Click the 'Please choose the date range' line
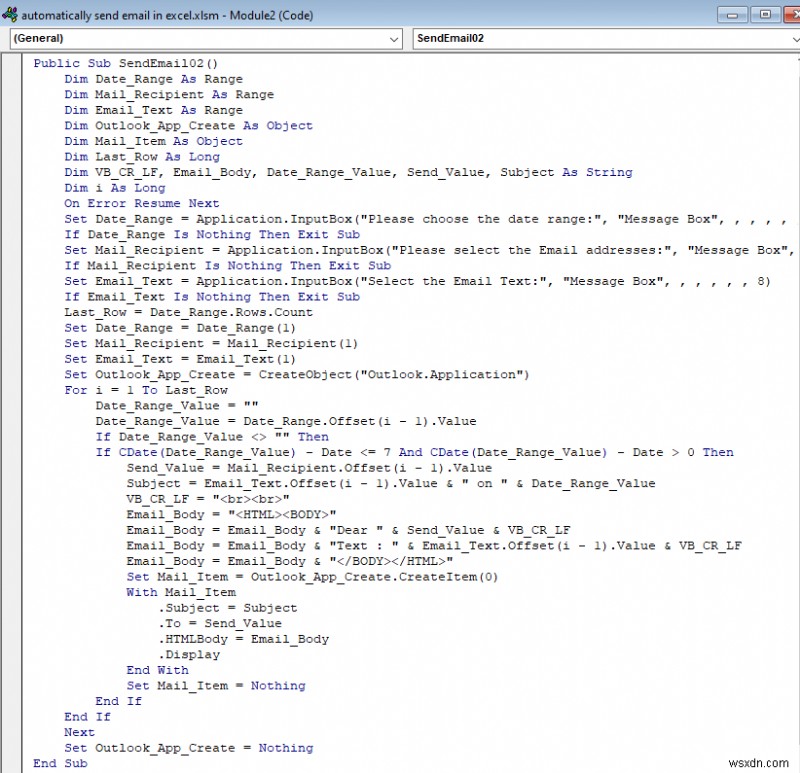Screen dimensions: 800x773 tap(426, 219)
